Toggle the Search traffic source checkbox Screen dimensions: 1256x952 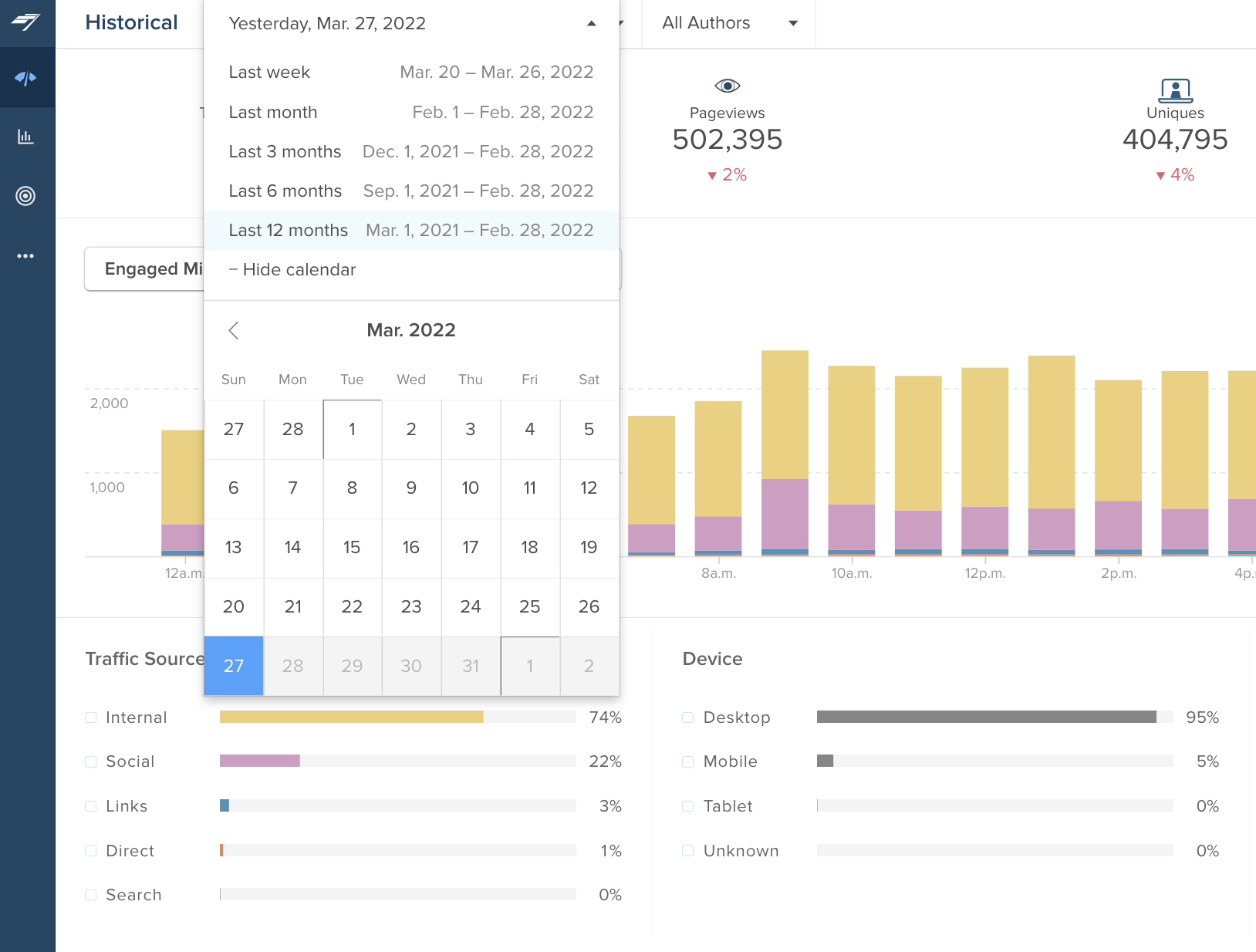click(91, 895)
